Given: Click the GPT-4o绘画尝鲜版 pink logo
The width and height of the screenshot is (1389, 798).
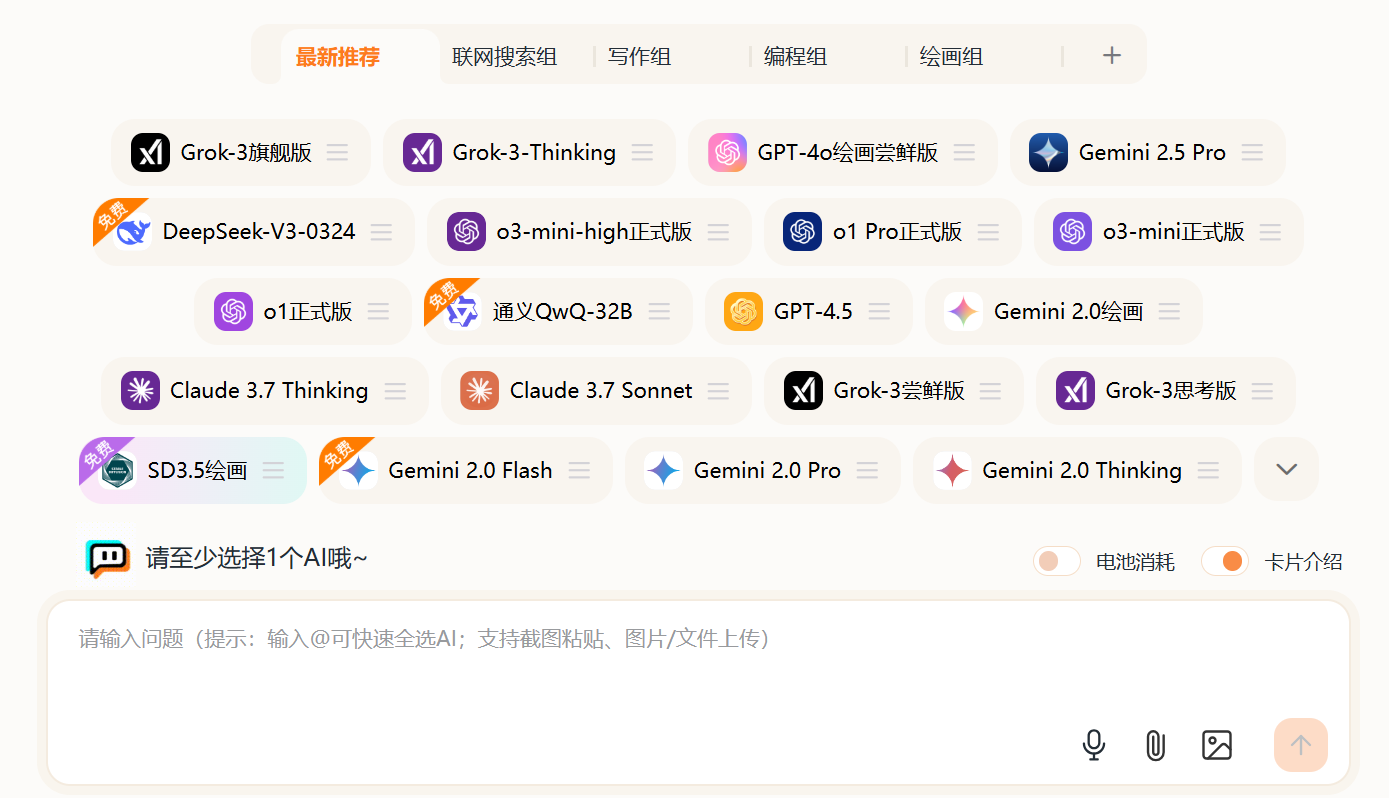Looking at the screenshot, I should [x=727, y=153].
